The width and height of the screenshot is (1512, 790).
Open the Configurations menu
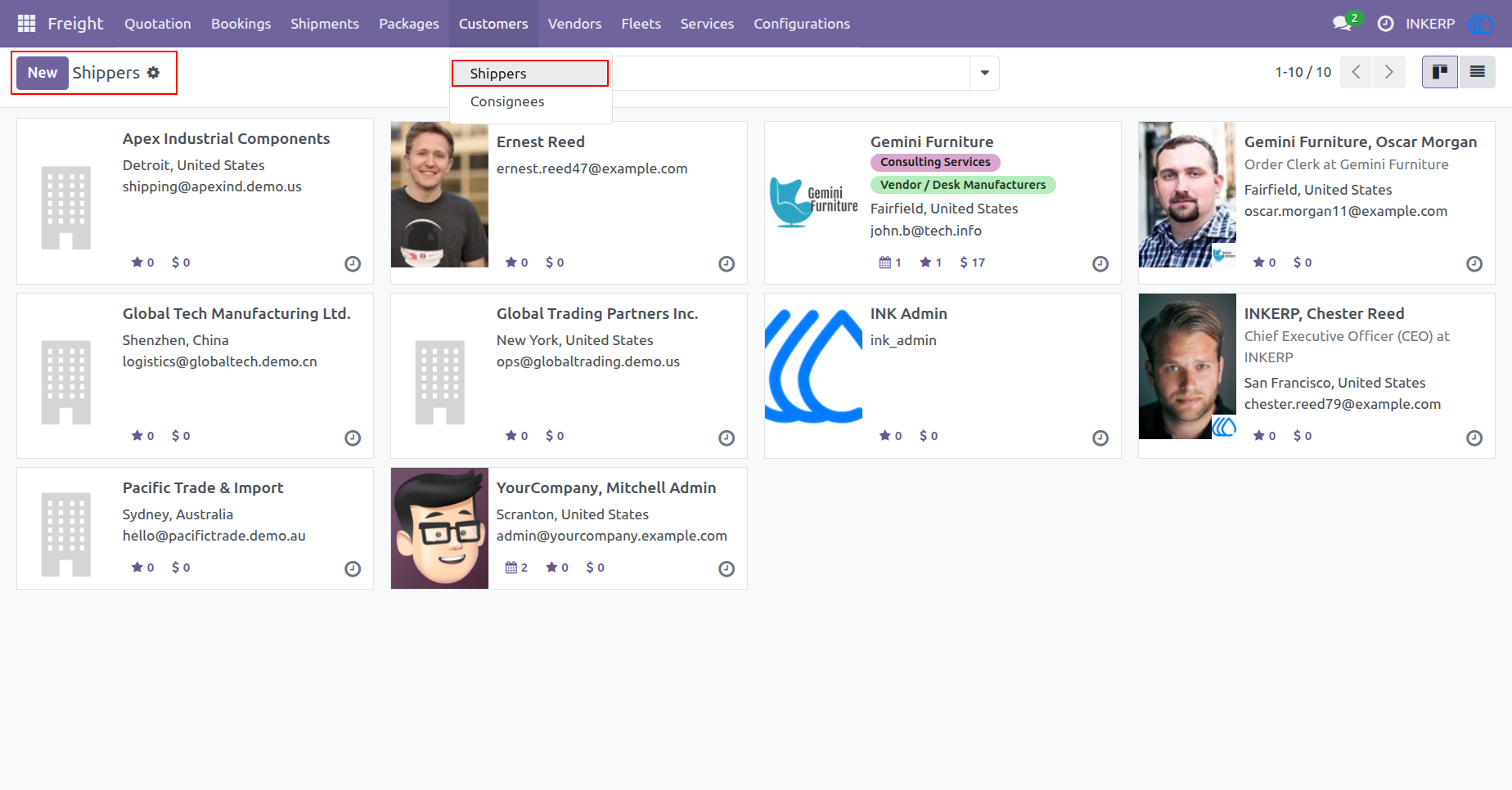coord(802,24)
